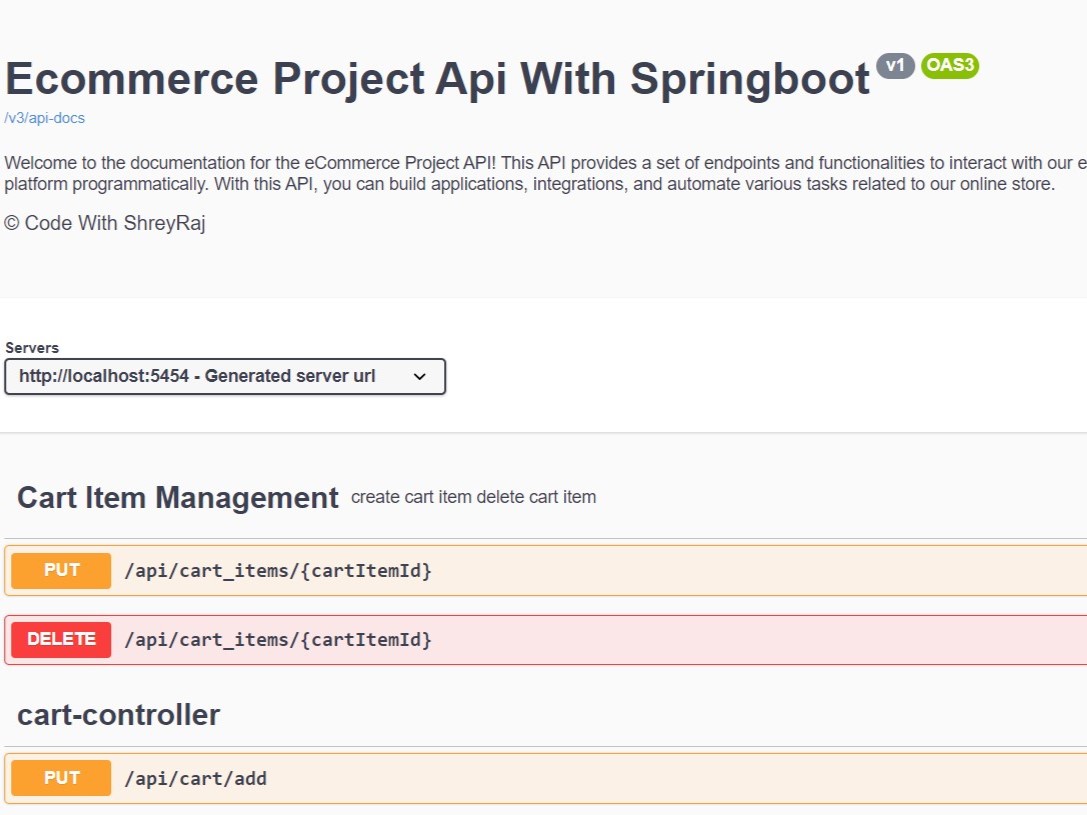This screenshot has height=815, width=1087.
Task: Click the v1 version badge
Action: (x=895, y=66)
